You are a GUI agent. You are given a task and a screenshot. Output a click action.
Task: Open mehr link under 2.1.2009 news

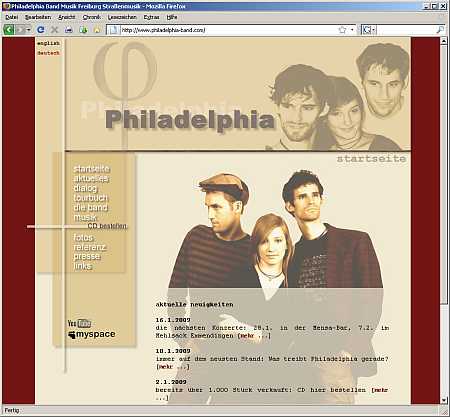point(380,390)
